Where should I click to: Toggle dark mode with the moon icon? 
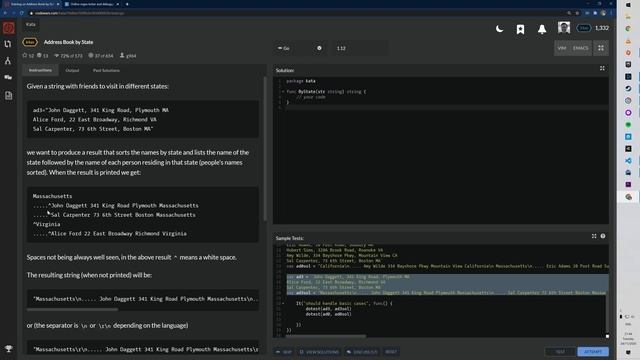click(499, 29)
